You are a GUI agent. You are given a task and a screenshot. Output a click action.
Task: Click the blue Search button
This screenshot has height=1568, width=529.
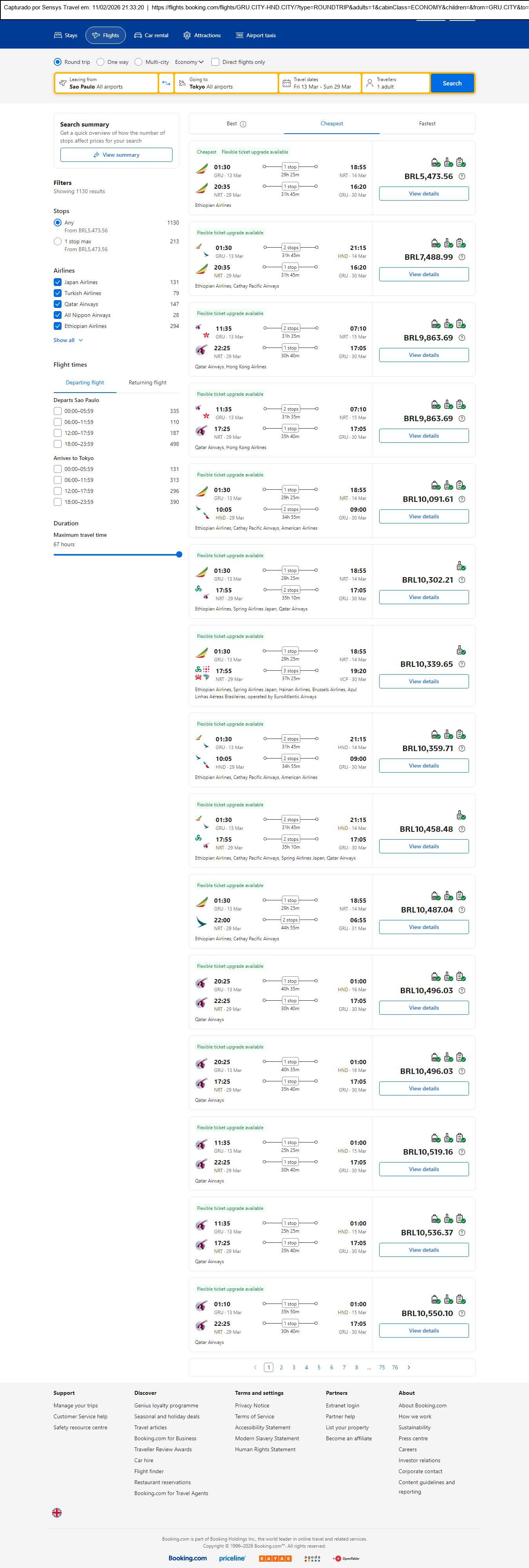coord(452,83)
